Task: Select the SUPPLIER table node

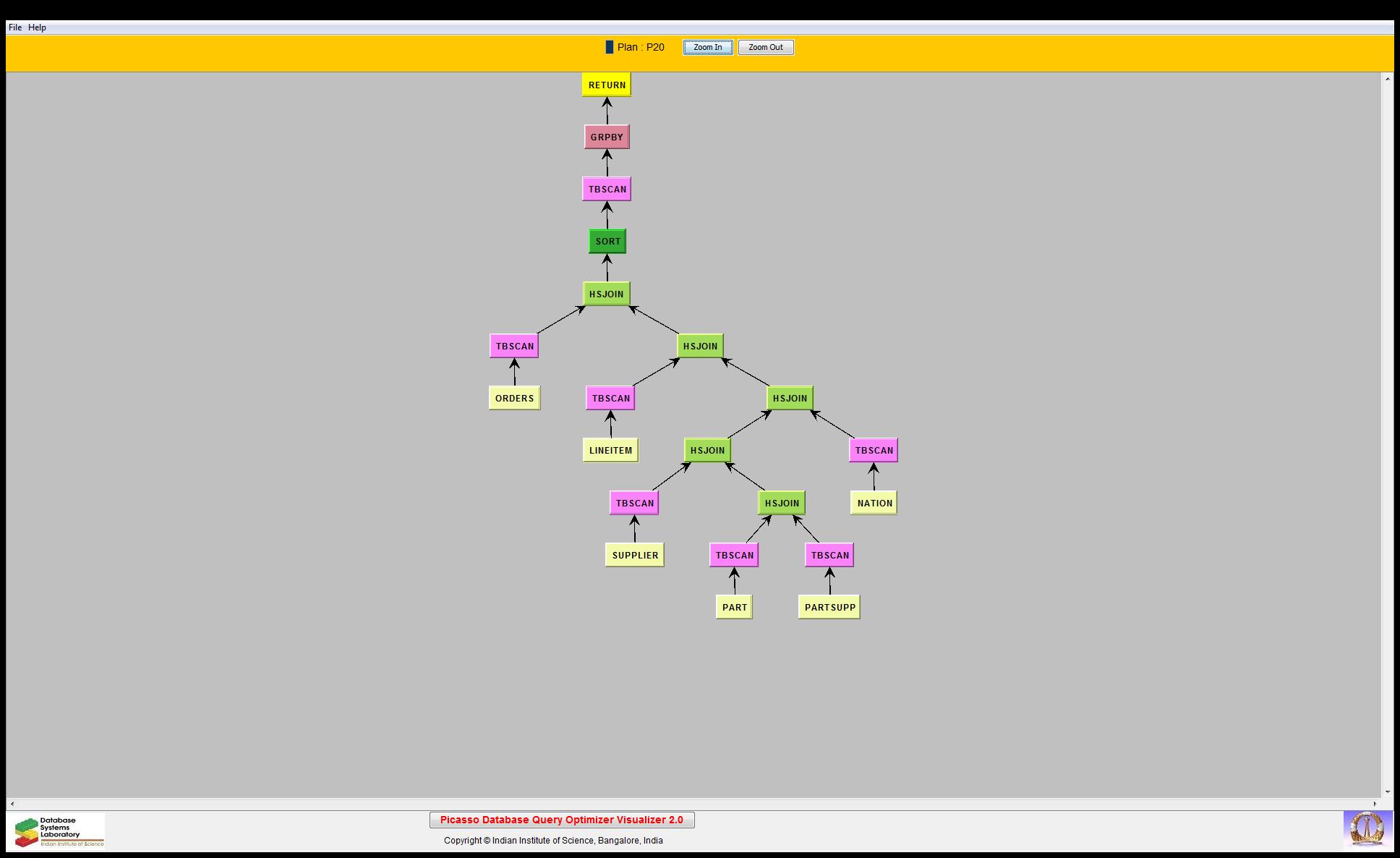Action: 634,555
